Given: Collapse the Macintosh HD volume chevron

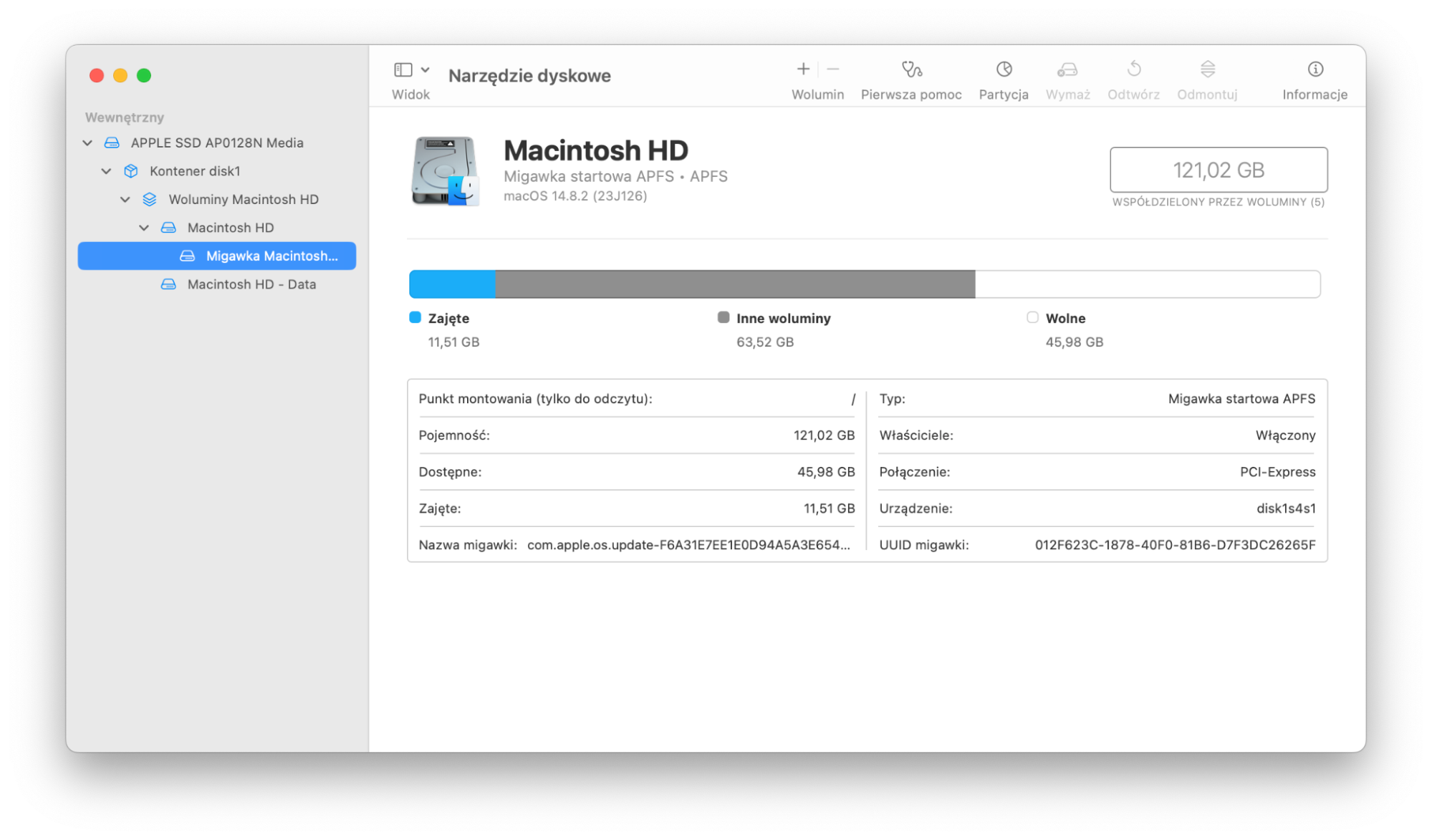Looking at the screenshot, I should tap(144, 228).
